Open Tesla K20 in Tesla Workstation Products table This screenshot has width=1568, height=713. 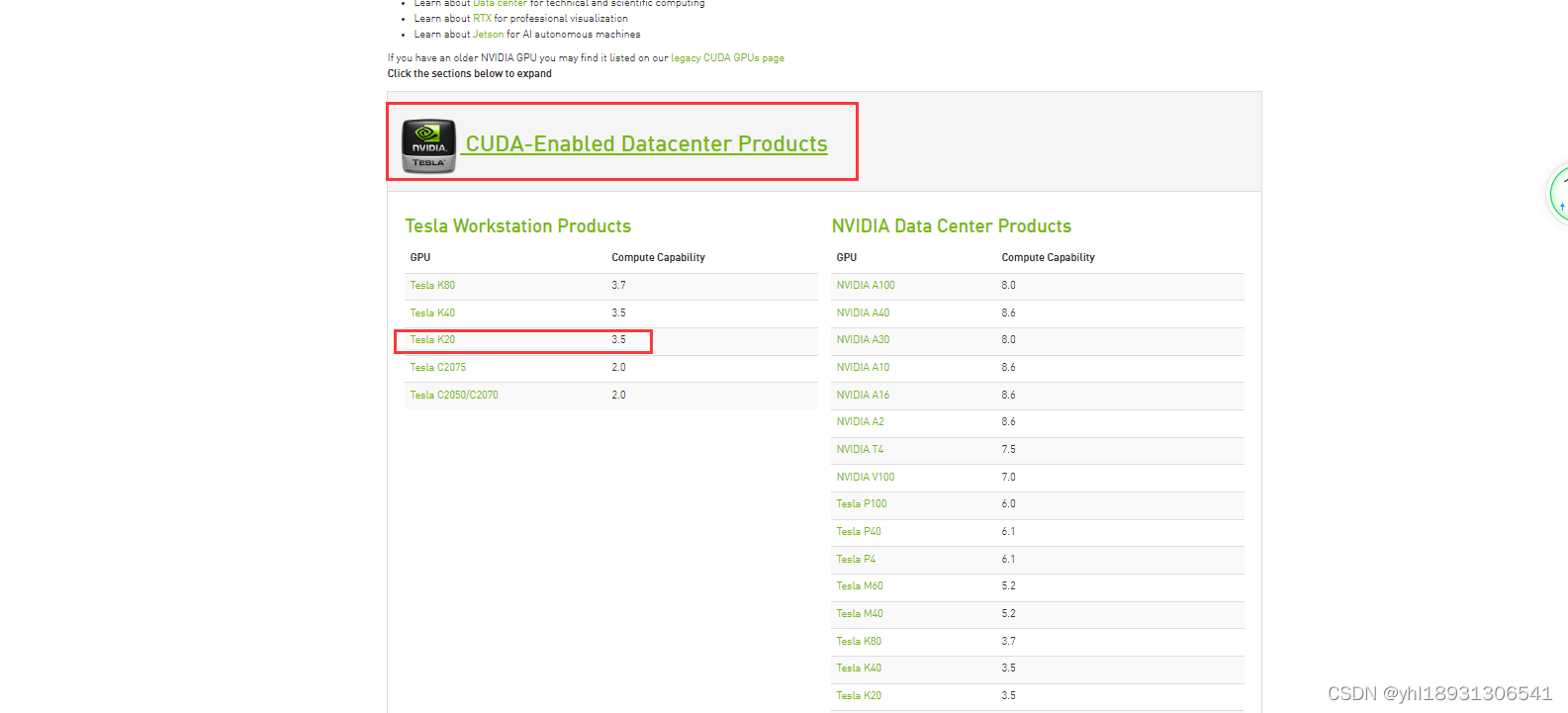[432, 340]
